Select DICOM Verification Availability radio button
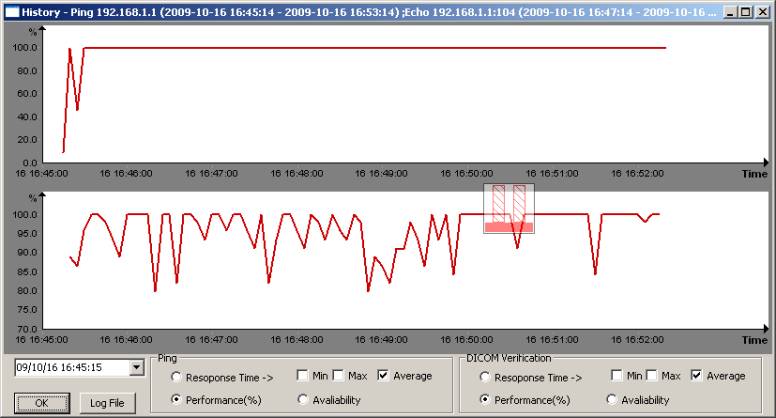776x418 pixels. coord(611,399)
